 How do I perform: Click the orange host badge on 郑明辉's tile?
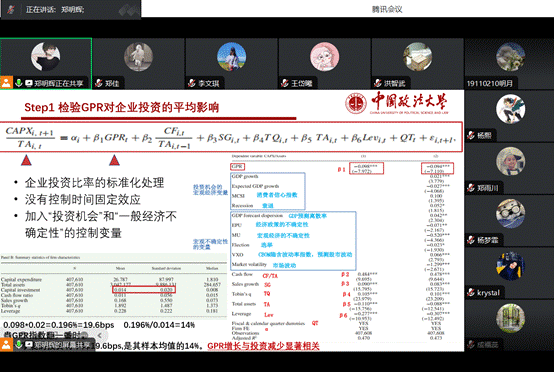[x=6, y=83]
